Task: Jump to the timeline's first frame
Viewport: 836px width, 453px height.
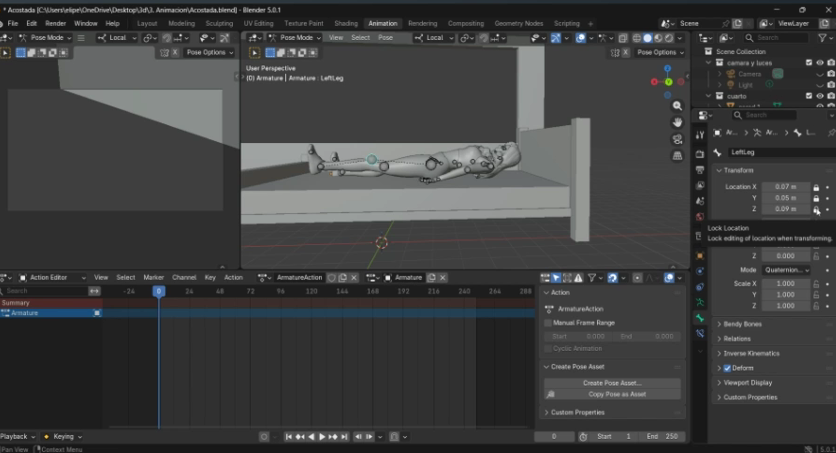Action: pos(289,437)
